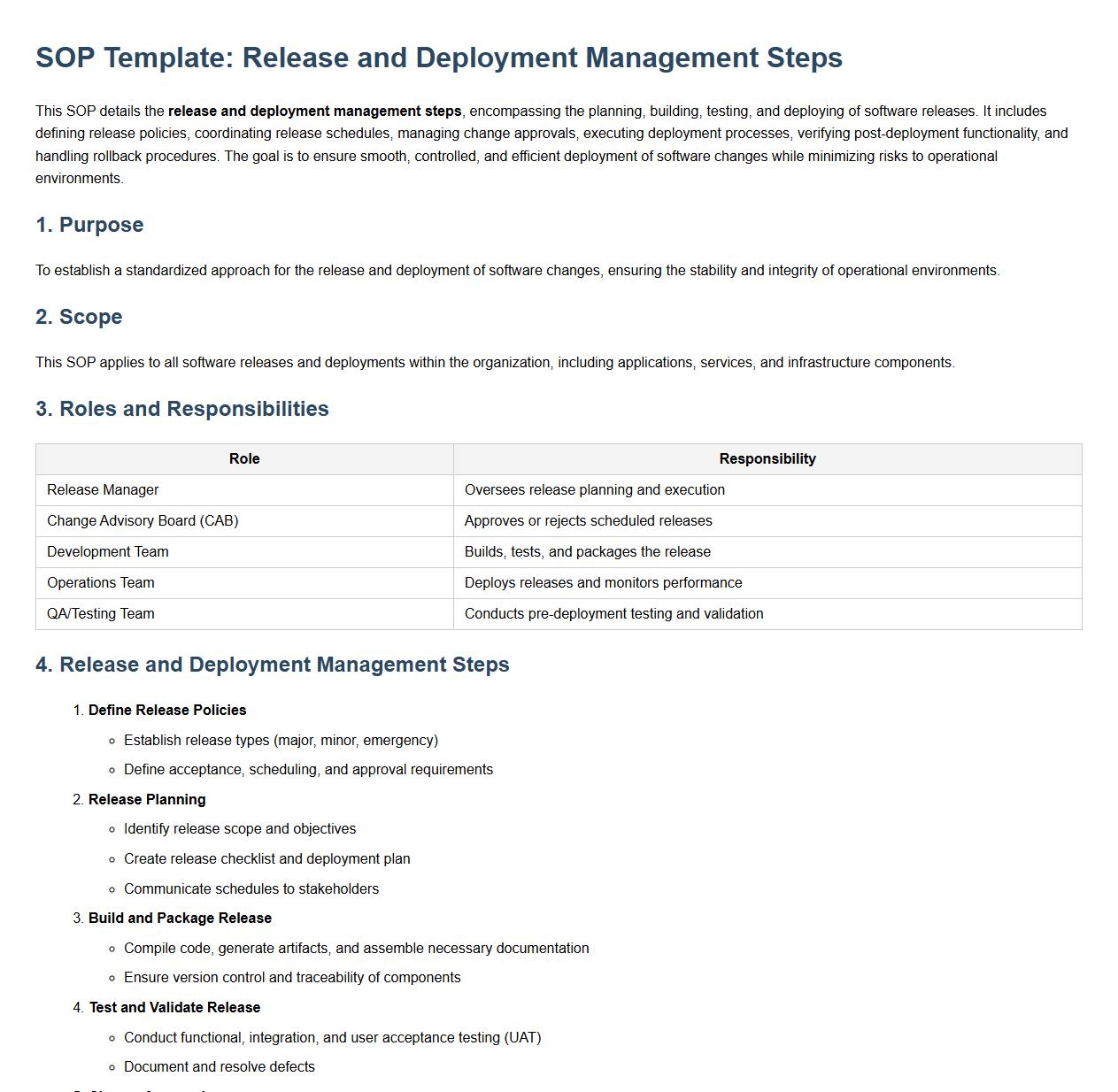This screenshot has height=1092, width=1118.
Task: Click the 'Responsibility' column header
Action: 767,459
